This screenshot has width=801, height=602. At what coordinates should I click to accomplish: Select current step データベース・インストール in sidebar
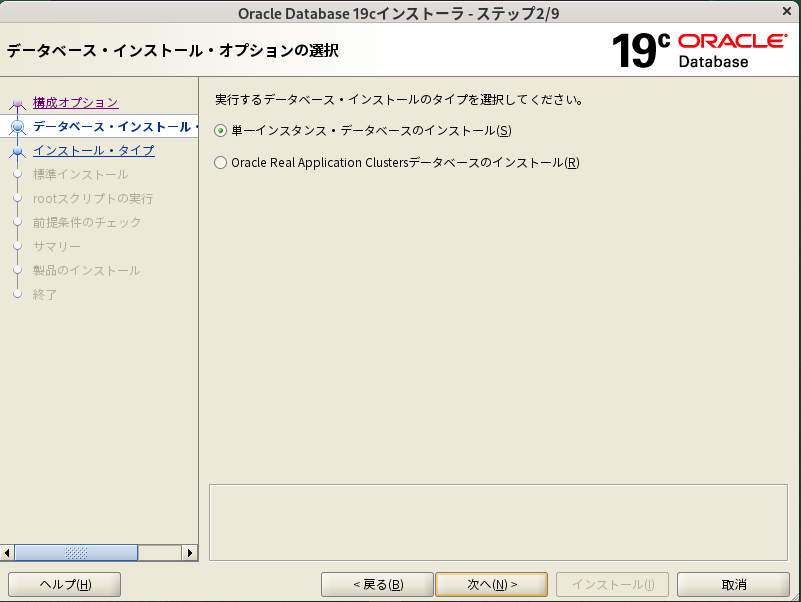[115, 127]
